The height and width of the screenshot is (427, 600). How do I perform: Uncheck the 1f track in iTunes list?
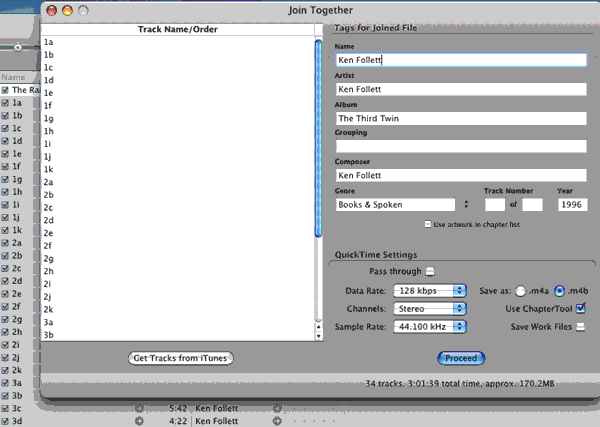click(x=6, y=166)
